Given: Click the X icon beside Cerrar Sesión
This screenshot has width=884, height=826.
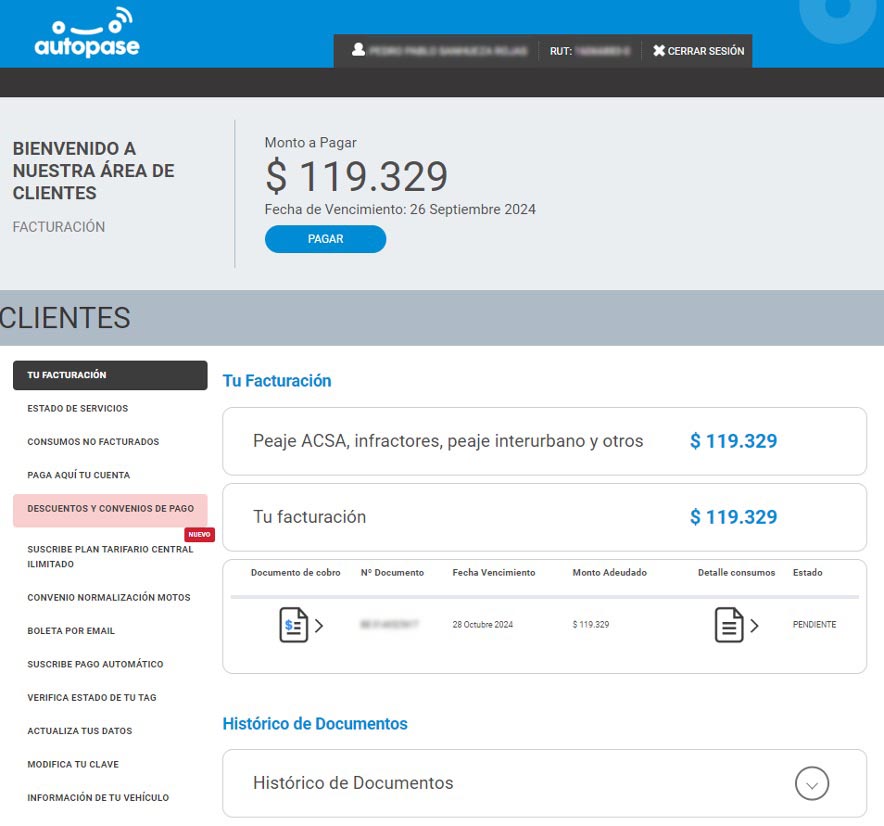Looking at the screenshot, I should tap(659, 51).
